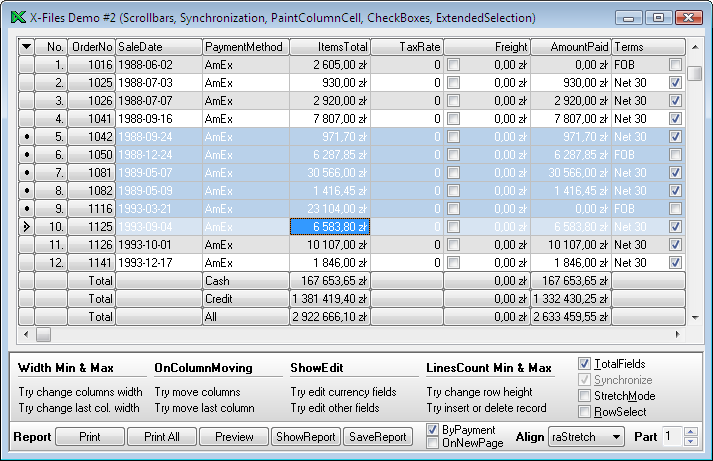Click the ShowReport button
Viewport: 713px width, 461px height.
[x=305, y=437]
